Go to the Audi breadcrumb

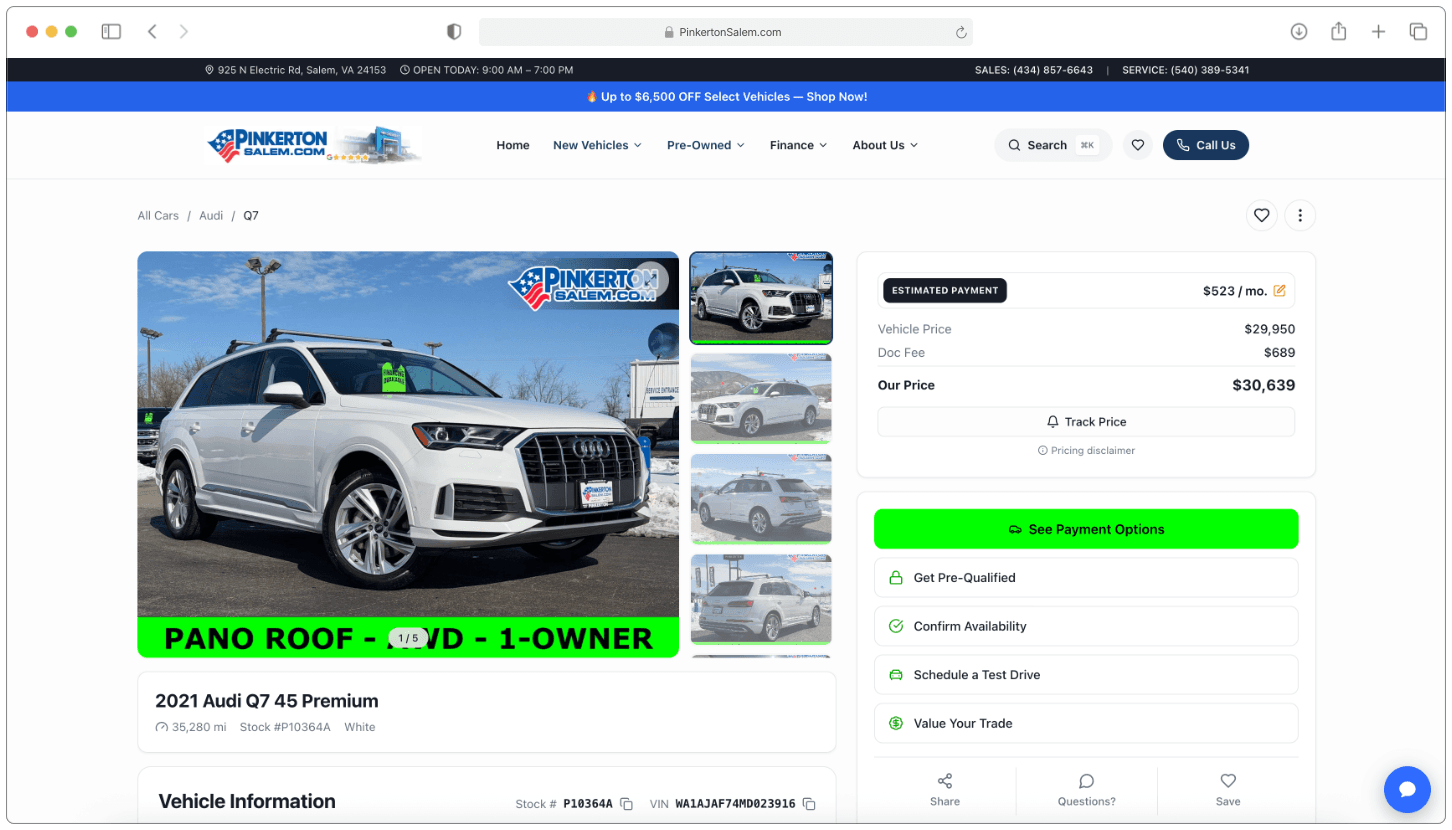point(211,215)
